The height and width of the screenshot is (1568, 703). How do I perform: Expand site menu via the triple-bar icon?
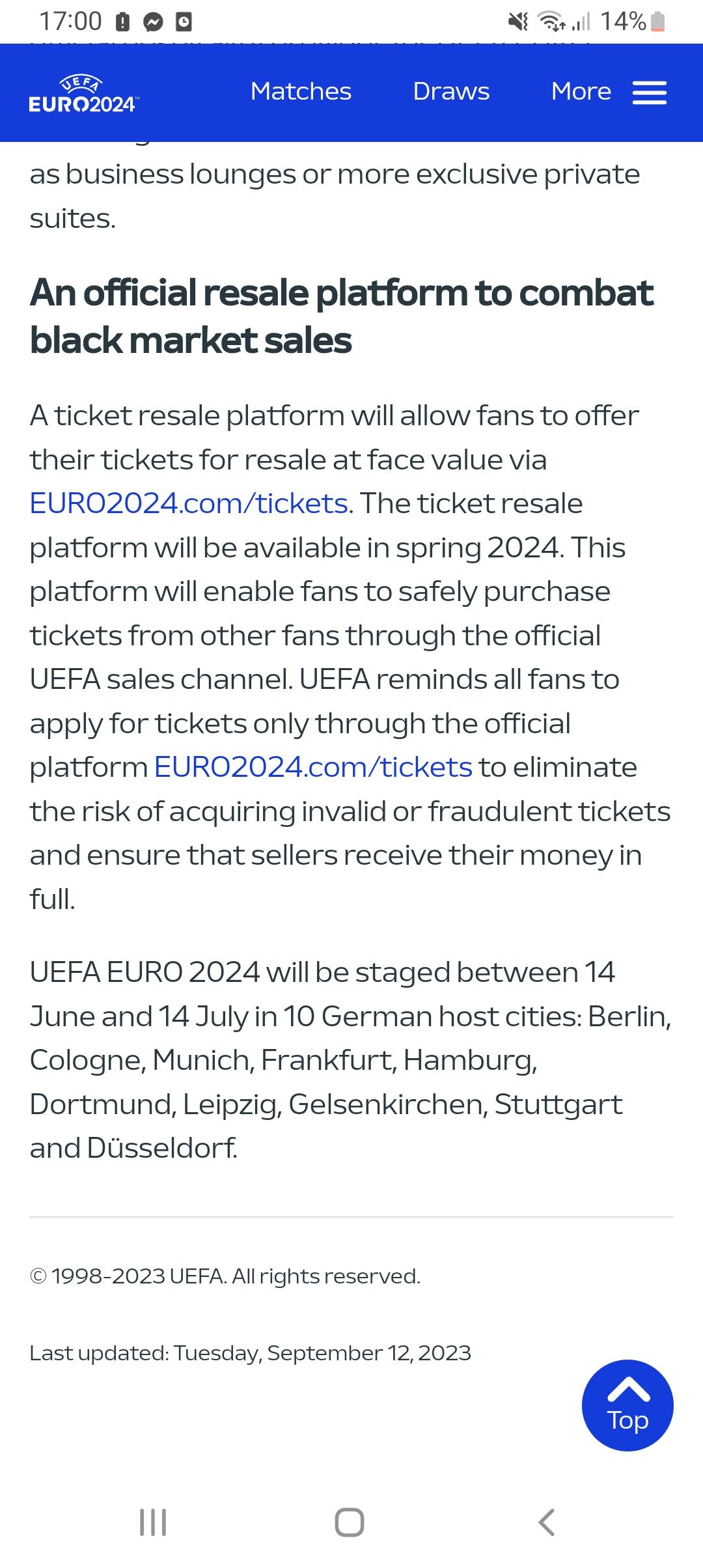(x=649, y=92)
